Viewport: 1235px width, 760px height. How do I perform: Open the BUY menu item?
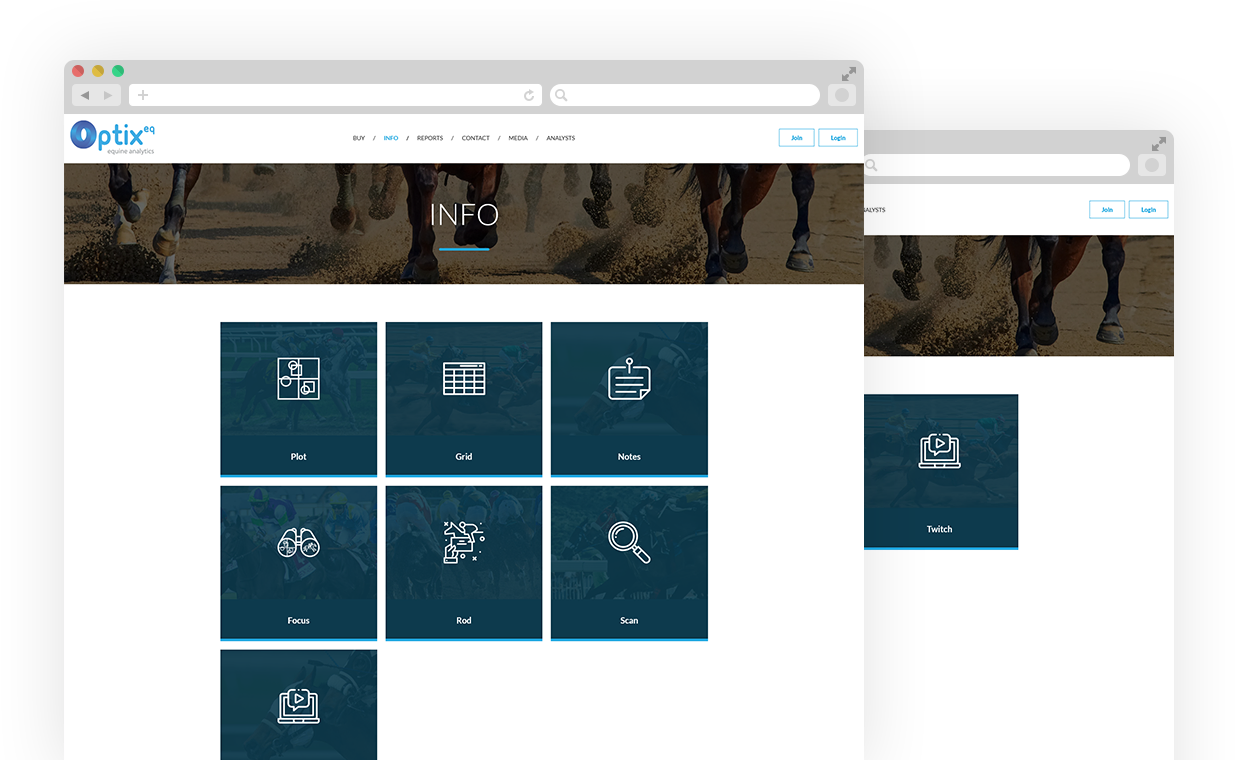(359, 138)
